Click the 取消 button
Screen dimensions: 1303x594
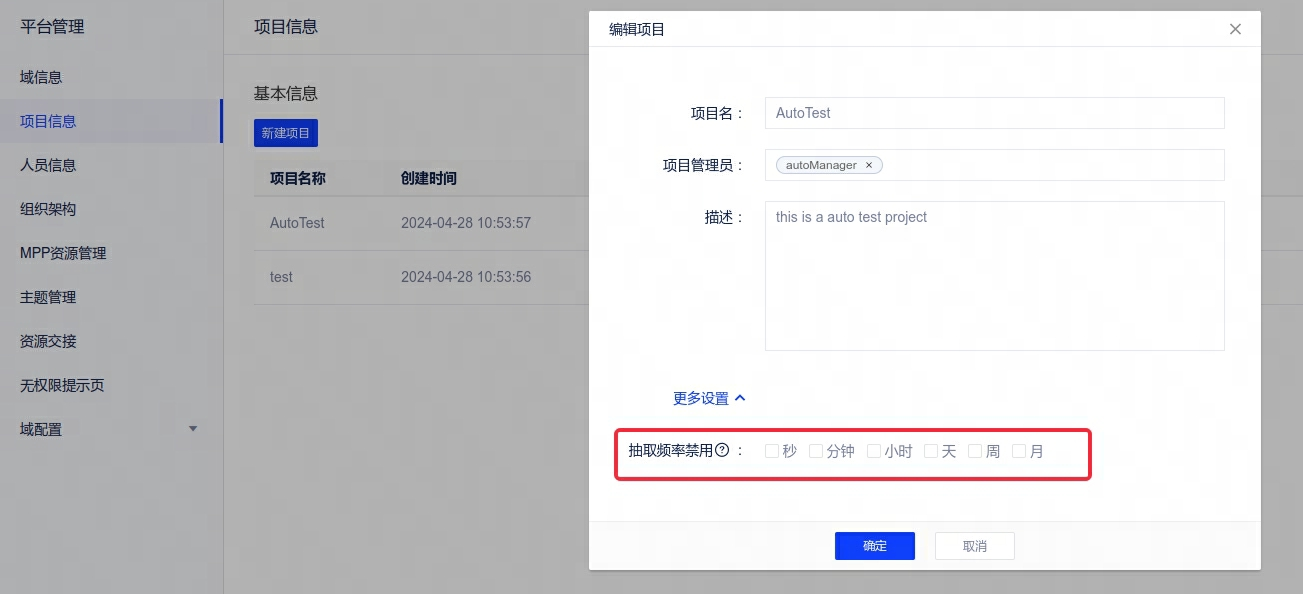coord(974,546)
